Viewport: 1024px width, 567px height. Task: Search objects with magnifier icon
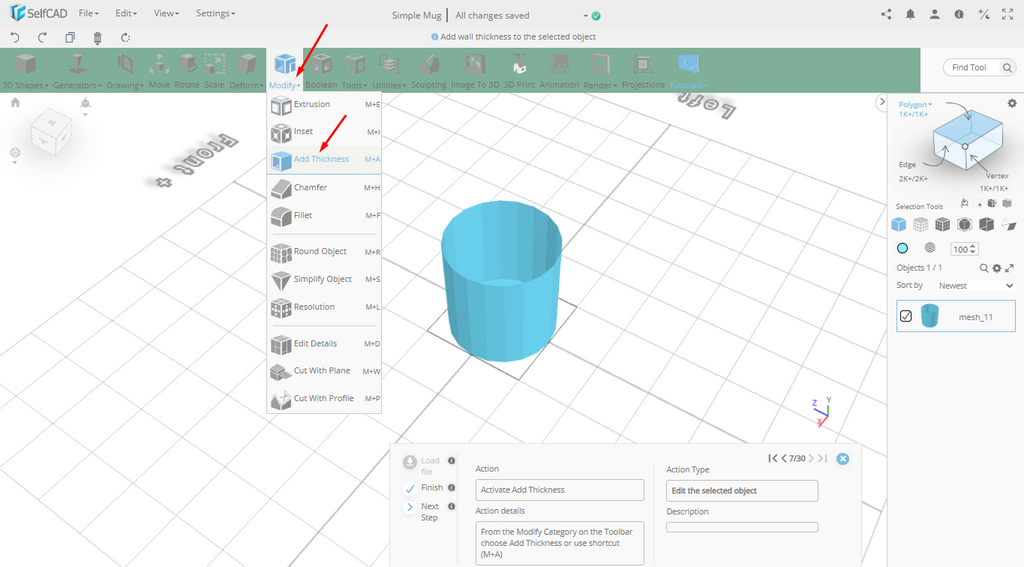984,268
